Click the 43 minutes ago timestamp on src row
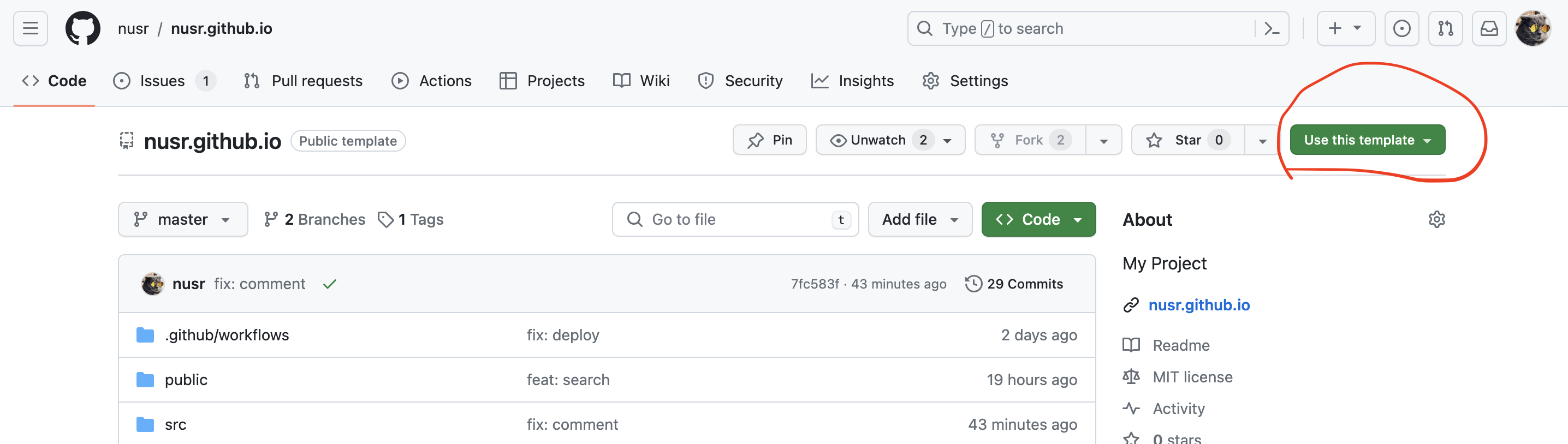The image size is (1568, 444). (1023, 424)
